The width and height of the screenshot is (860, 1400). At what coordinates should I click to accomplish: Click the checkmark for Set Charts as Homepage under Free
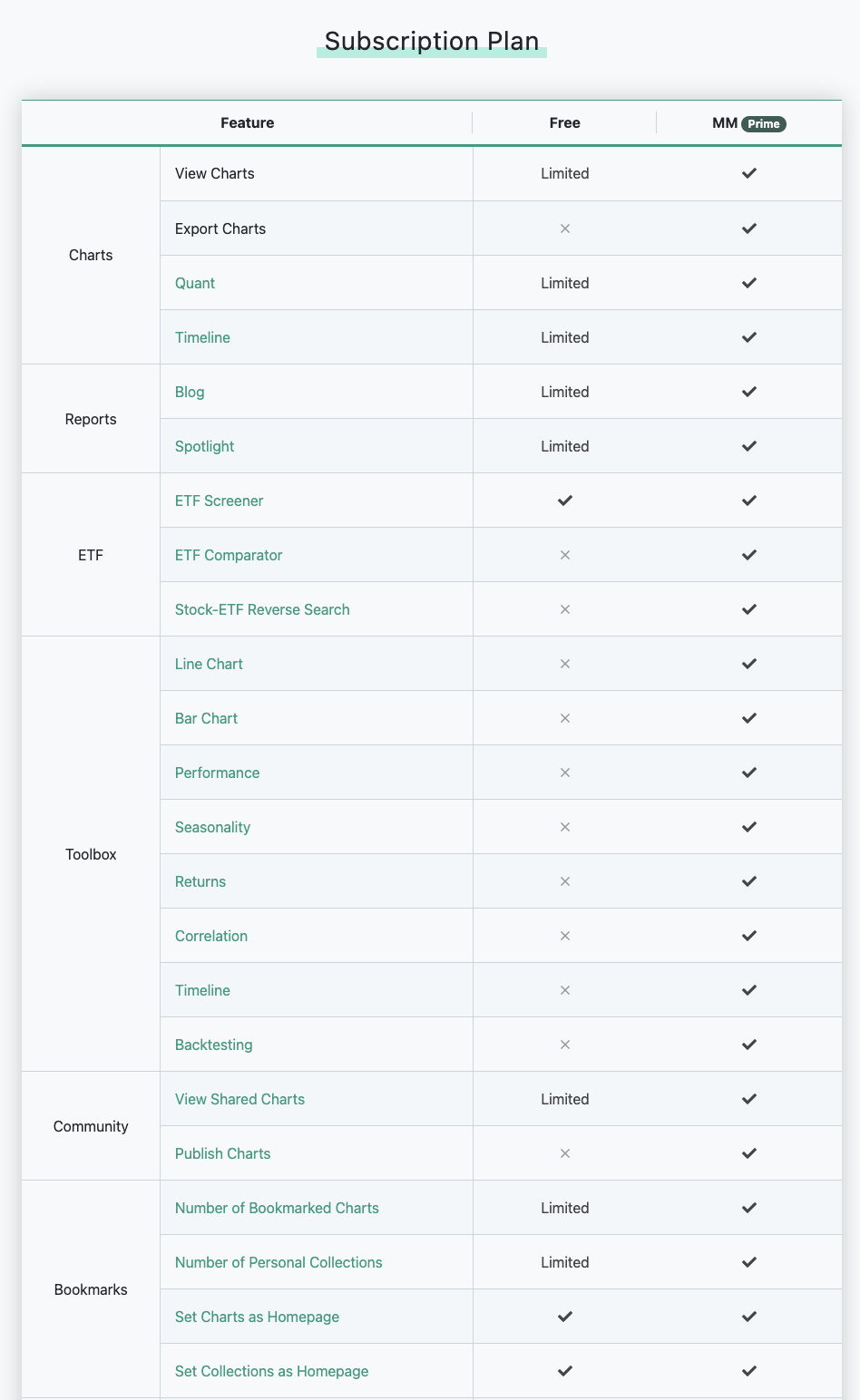564,1316
